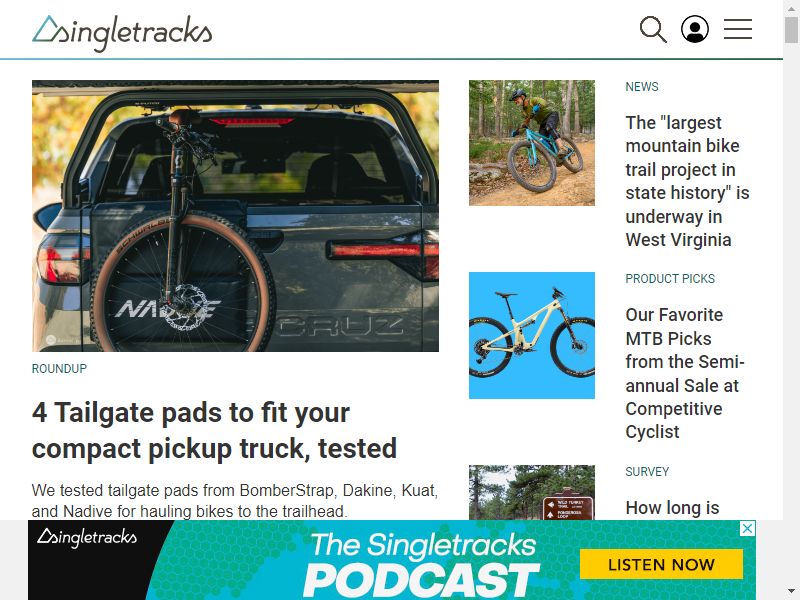
Task: Click the Singletracks logo in header
Action: coord(122,33)
